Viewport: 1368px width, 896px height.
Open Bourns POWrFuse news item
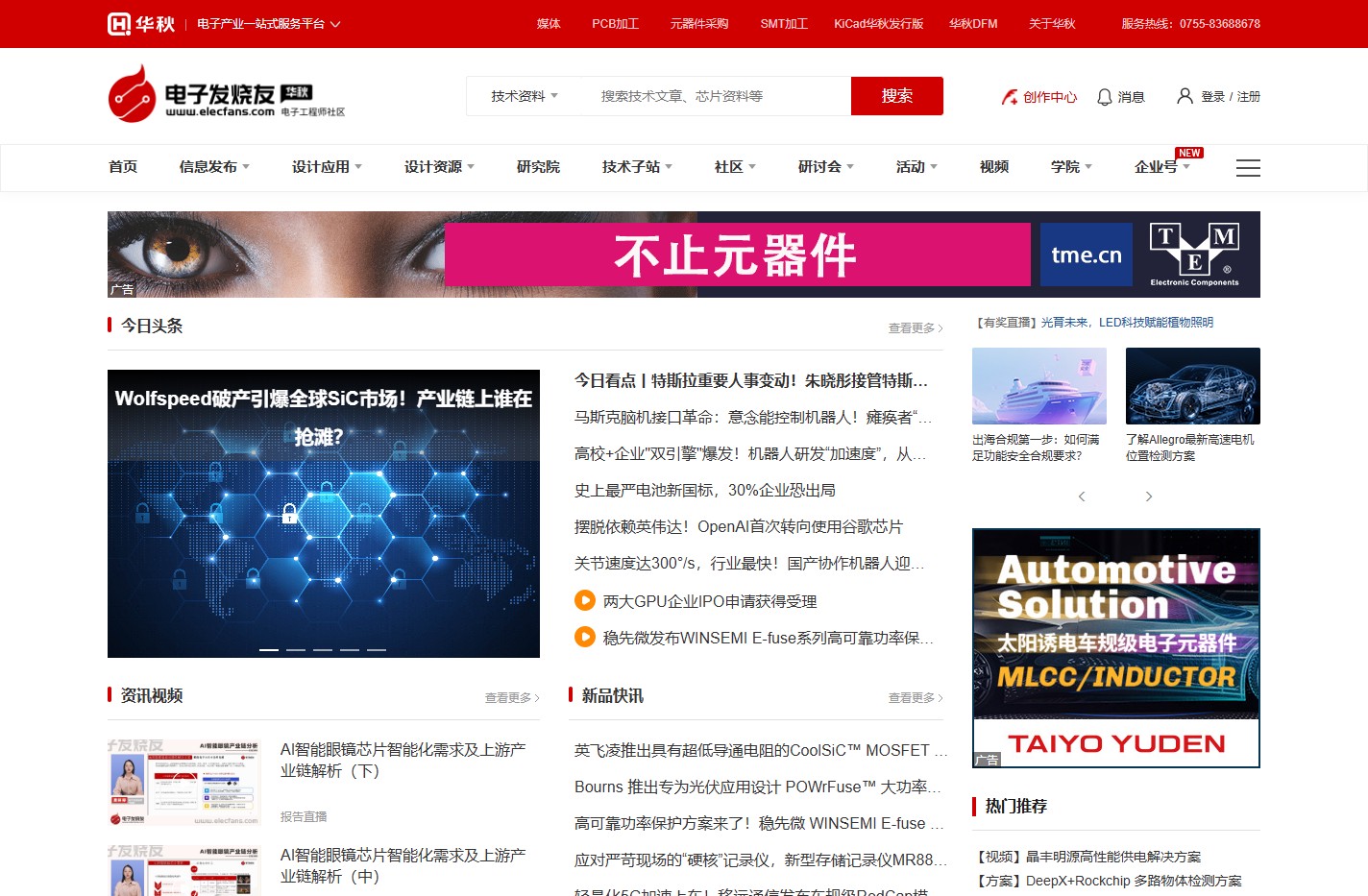[758, 787]
